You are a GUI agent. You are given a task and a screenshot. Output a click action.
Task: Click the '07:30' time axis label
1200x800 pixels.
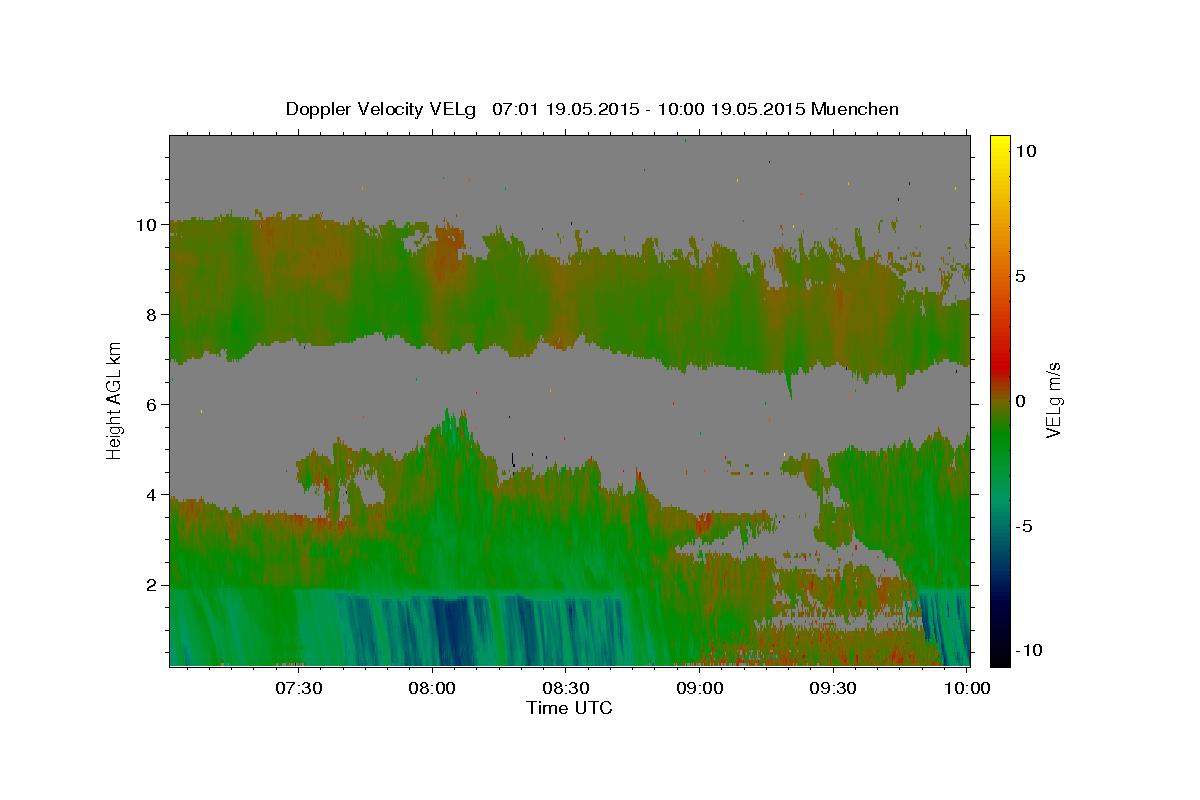(x=299, y=688)
